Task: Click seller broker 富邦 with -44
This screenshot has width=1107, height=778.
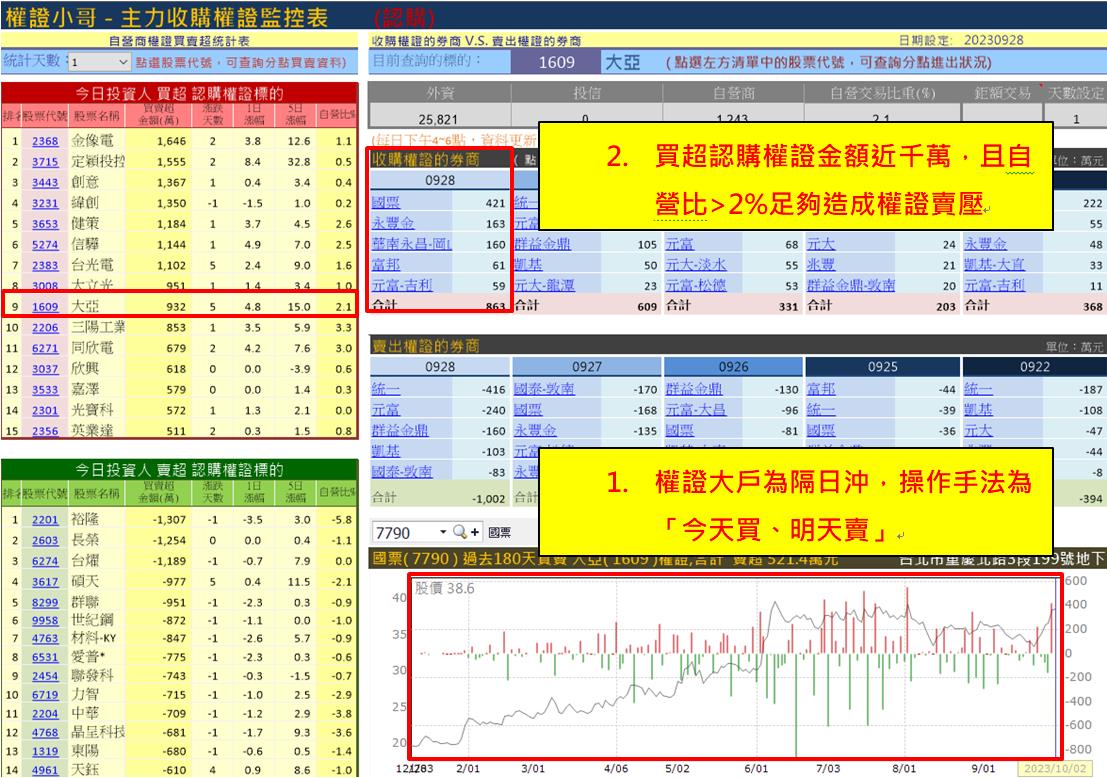Action: [821, 389]
